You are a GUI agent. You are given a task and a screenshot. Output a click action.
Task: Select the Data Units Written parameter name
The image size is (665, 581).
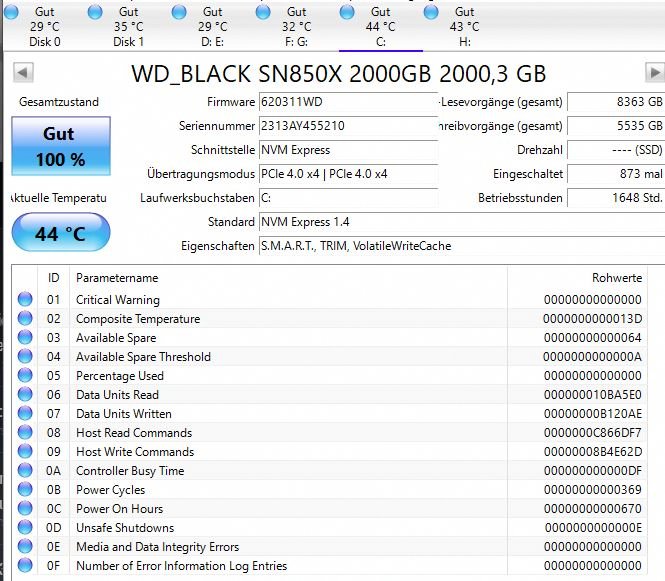[x=124, y=414]
